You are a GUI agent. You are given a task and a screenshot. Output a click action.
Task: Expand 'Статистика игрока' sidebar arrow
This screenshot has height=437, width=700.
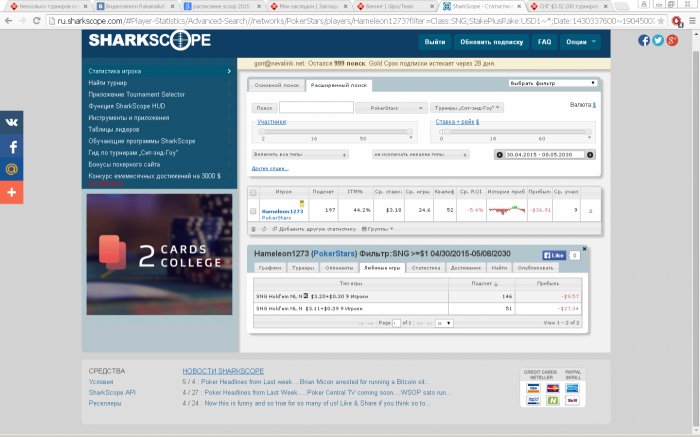pyautogui.click(x=229, y=71)
